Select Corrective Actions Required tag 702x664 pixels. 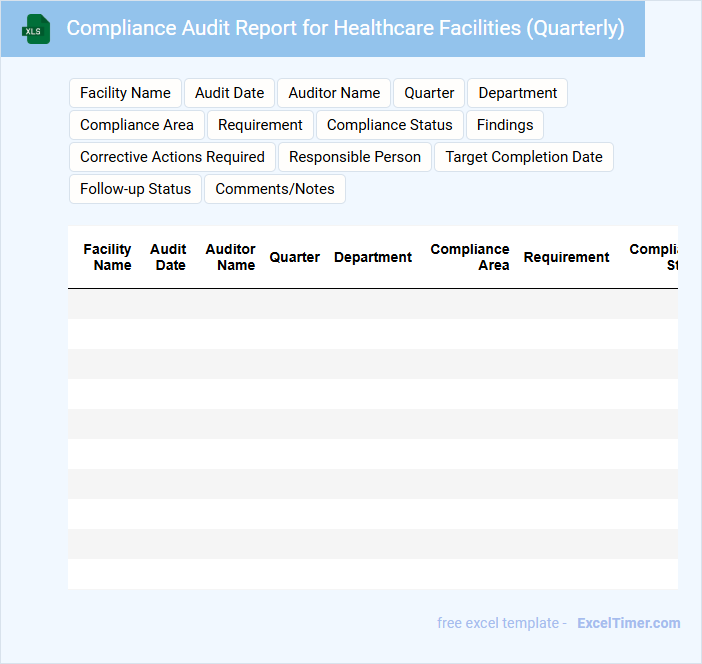coord(172,157)
